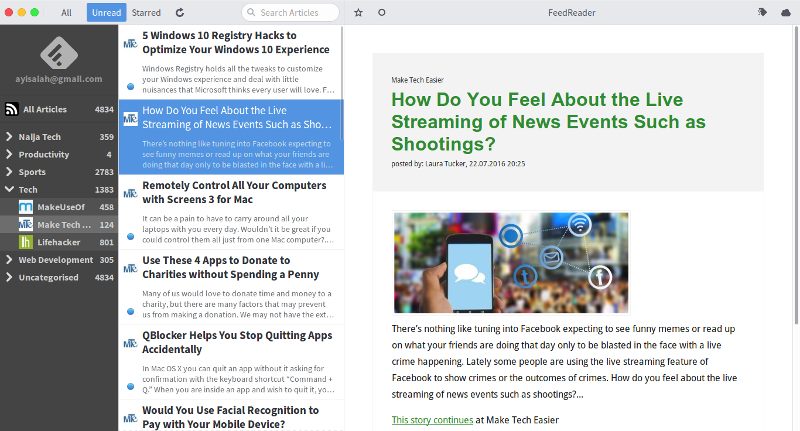Viewport: 800px width, 431px height.
Task: Star the current article
Action: click(x=359, y=13)
